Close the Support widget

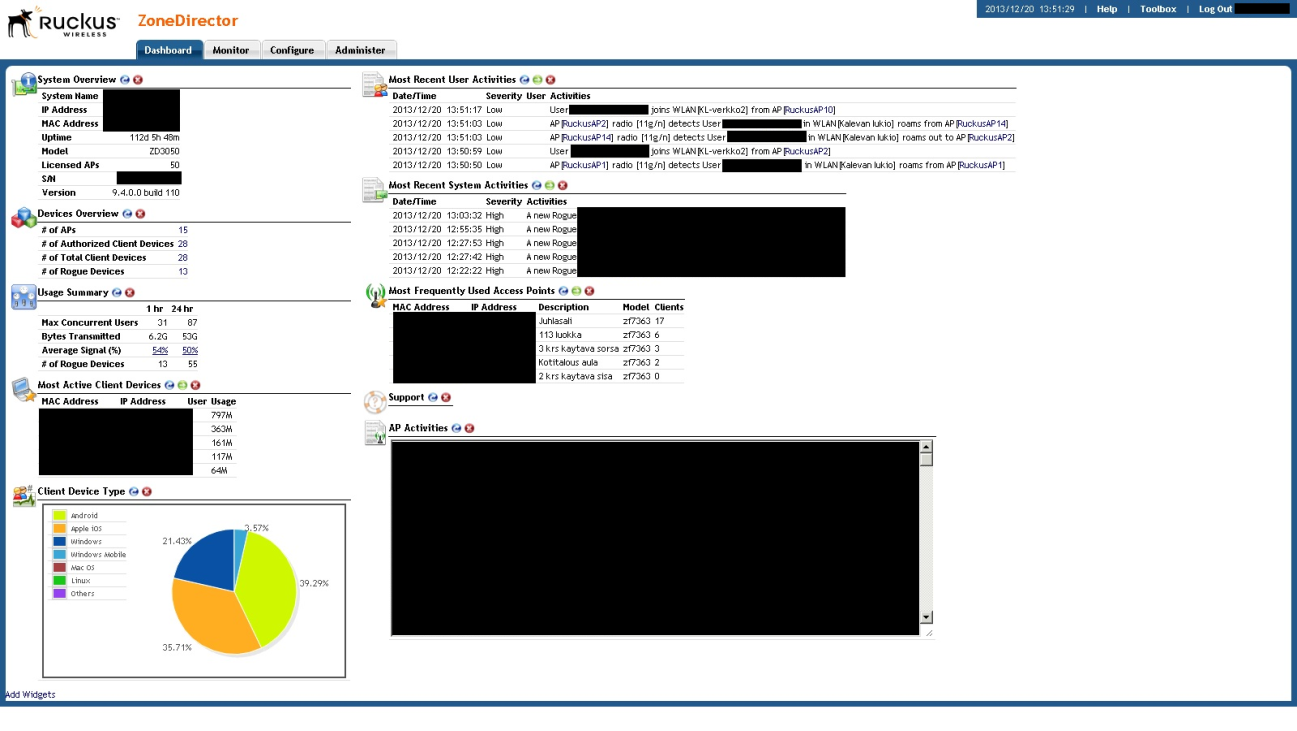coord(446,397)
